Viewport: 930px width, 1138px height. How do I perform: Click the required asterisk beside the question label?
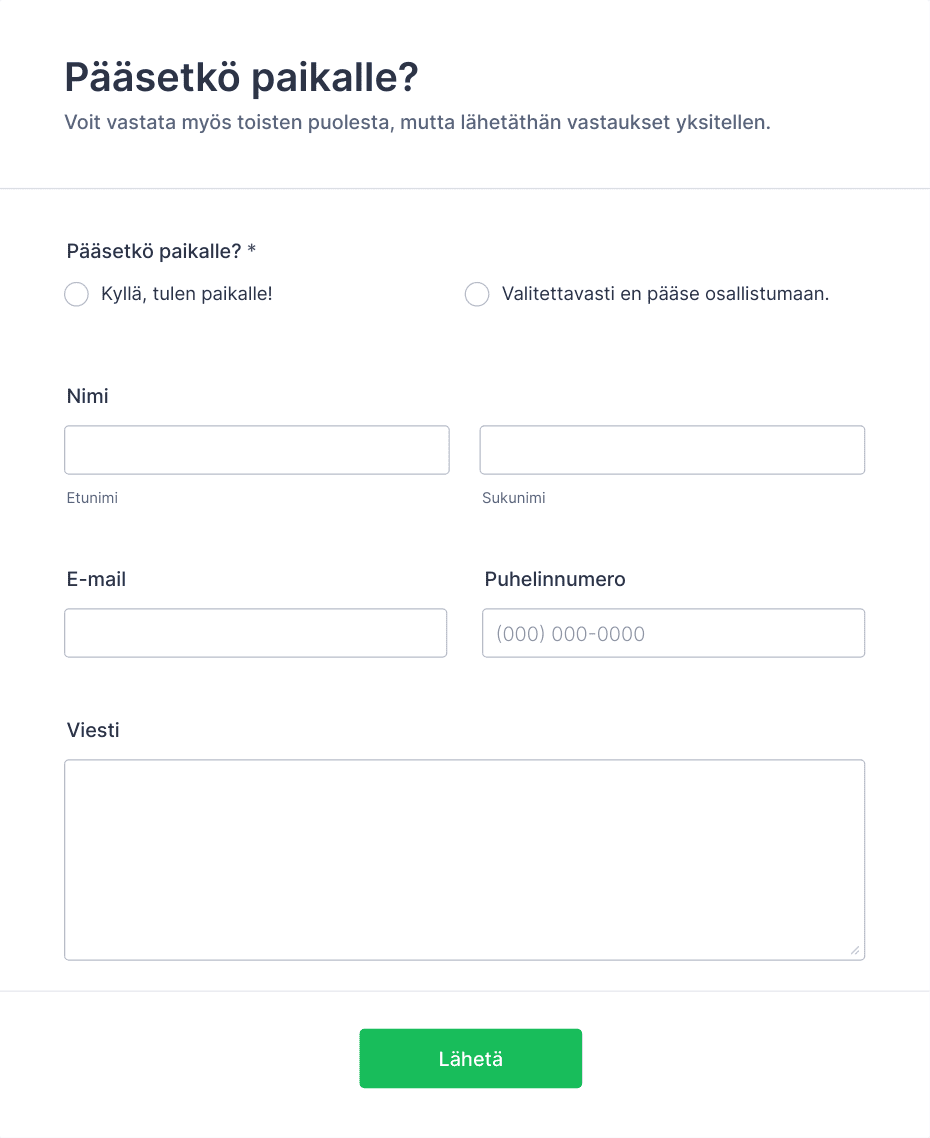pyautogui.click(x=252, y=250)
